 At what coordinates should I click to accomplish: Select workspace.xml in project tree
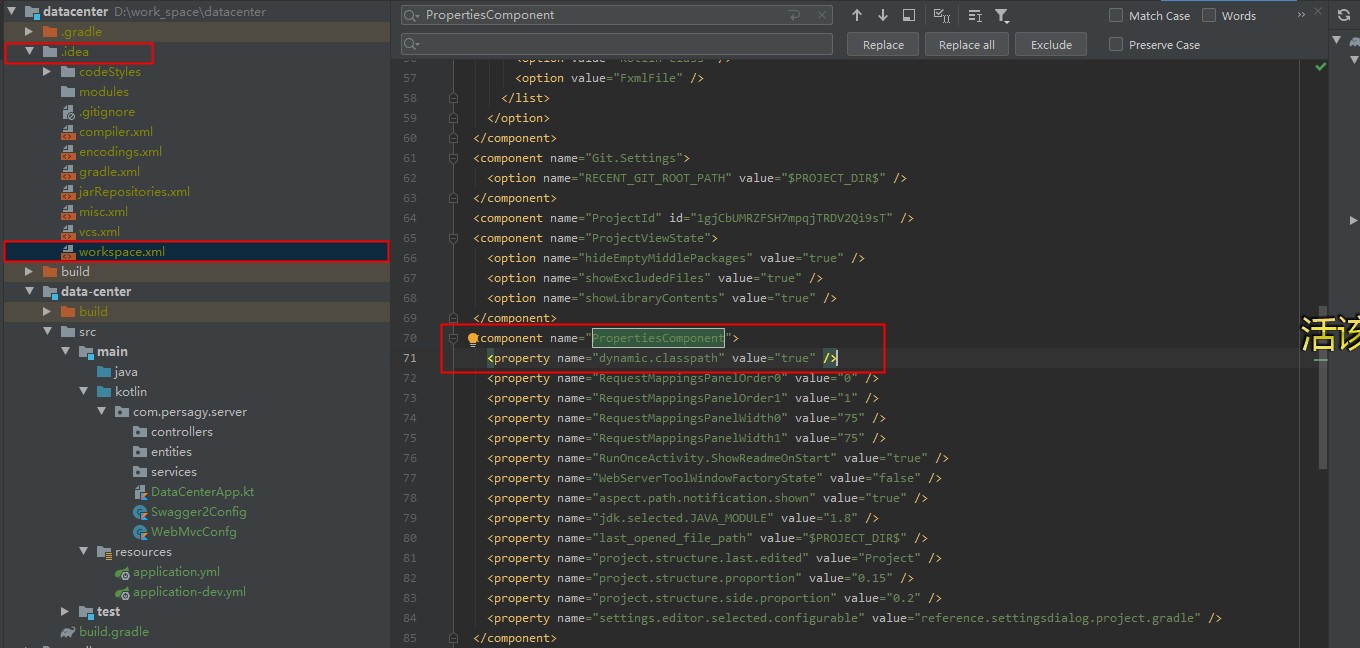click(x=122, y=252)
